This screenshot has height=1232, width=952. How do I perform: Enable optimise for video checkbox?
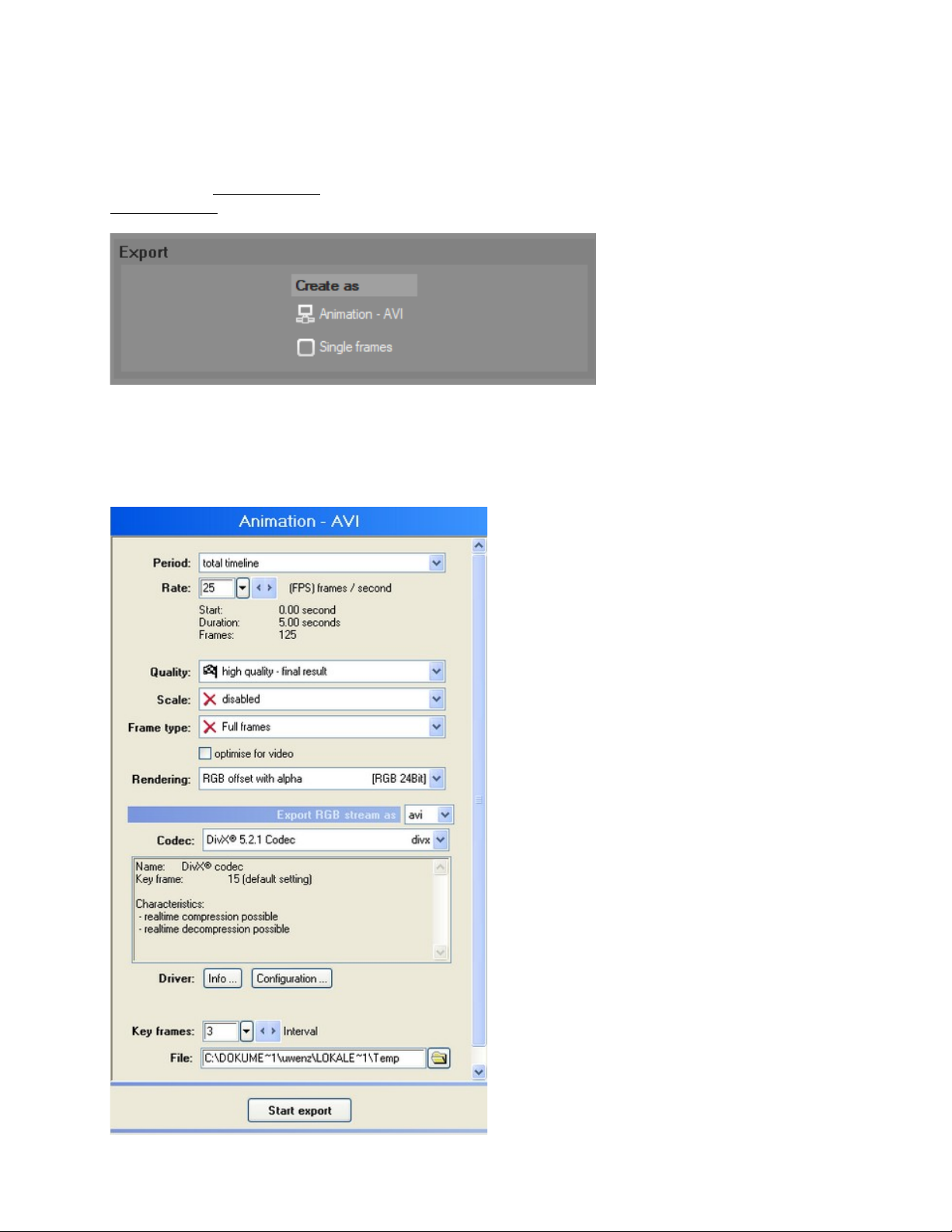click(205, 753)
